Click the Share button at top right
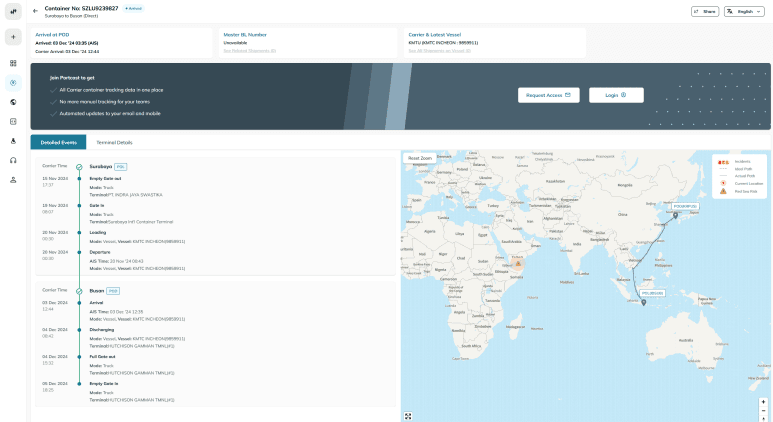The width and height of the screenshot is (773, 422). point(705,11)
